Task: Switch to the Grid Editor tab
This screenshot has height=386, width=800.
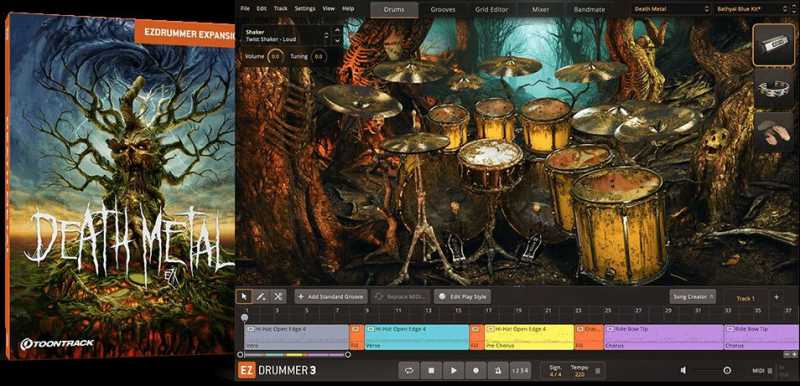Action: pos(492,9)
